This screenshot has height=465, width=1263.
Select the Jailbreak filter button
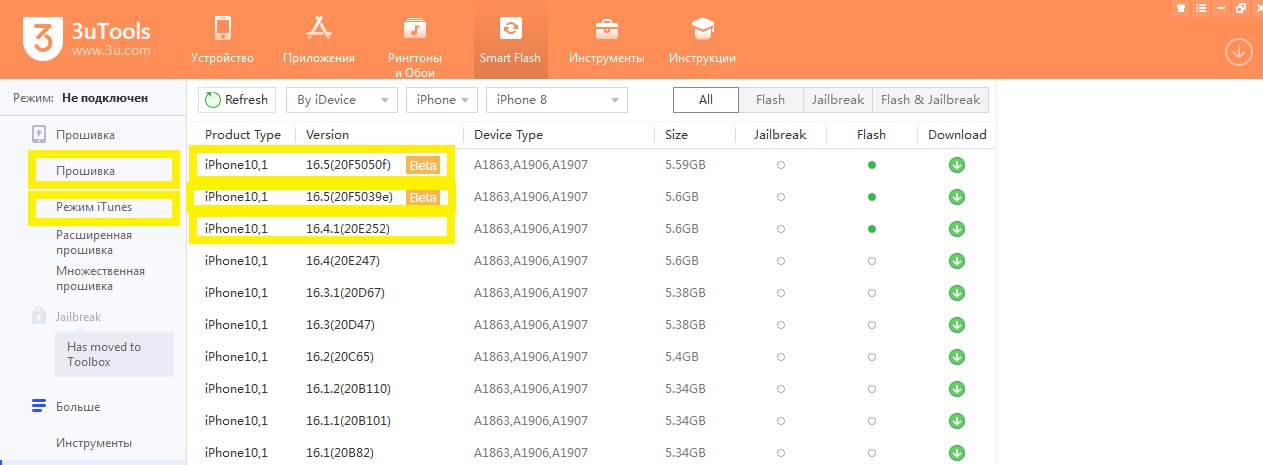click(837, 99)
